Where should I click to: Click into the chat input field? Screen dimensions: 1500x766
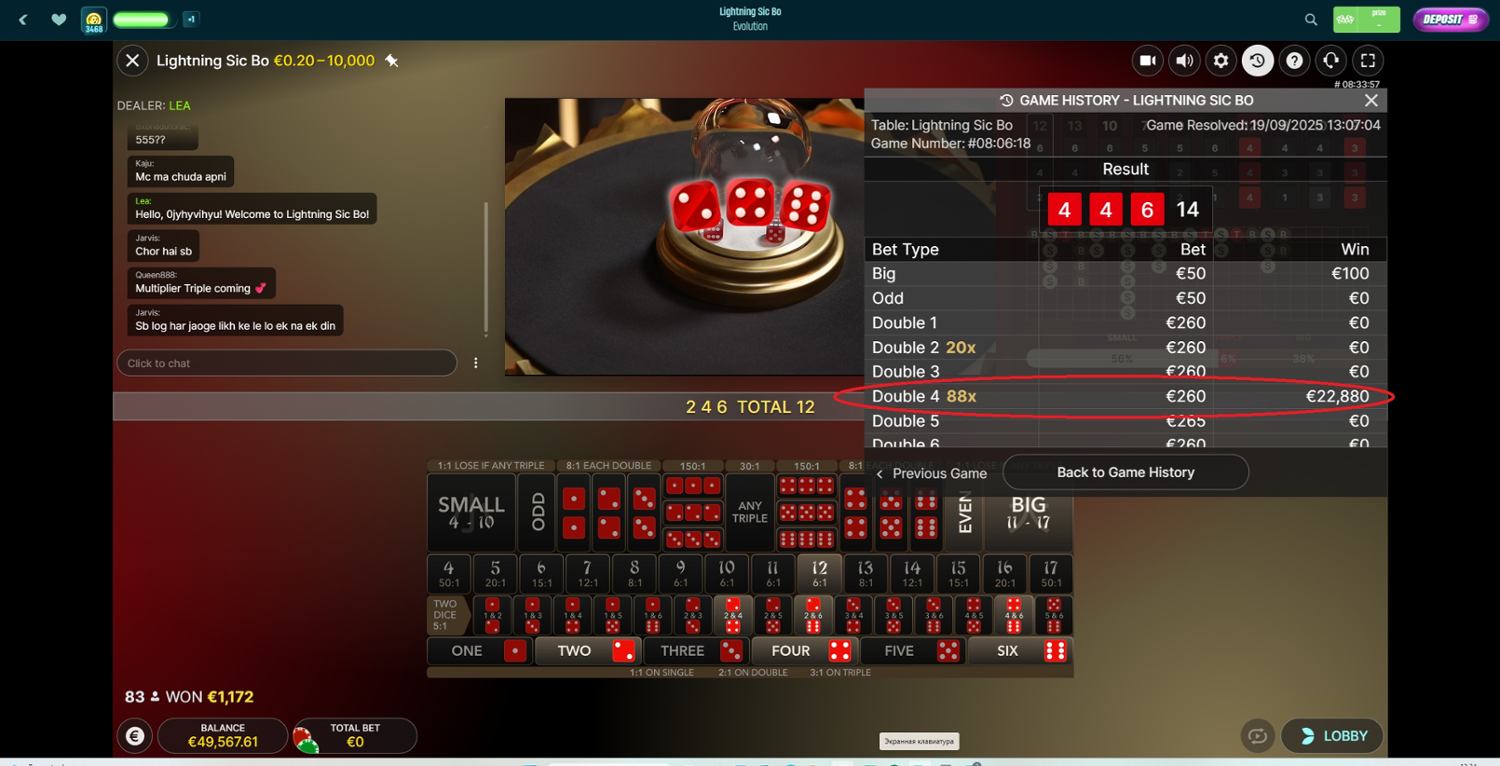(287, 363)
